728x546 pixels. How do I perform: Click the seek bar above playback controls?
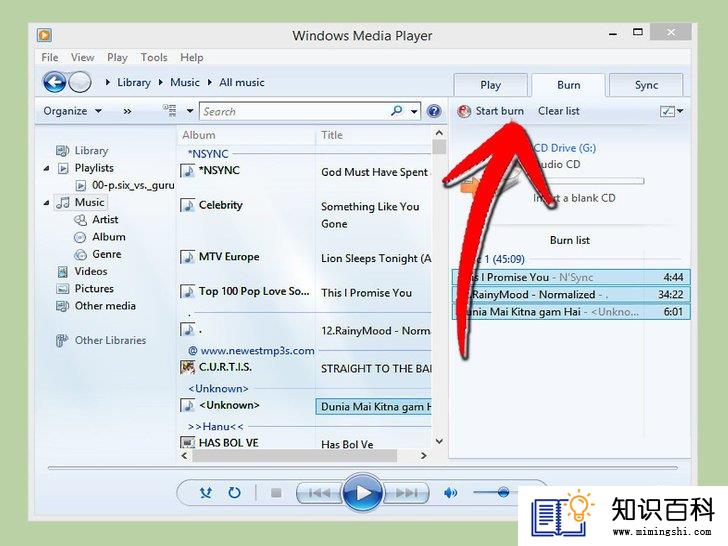click(362, 468)
